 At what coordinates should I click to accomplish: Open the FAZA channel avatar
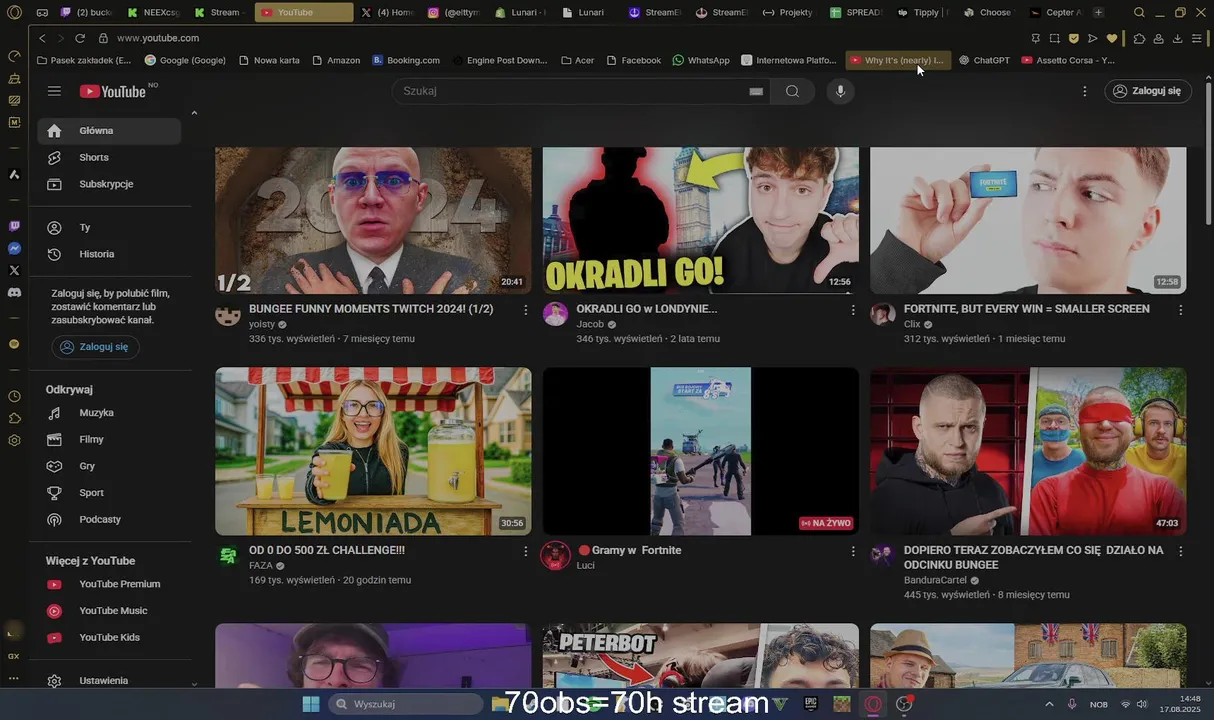(x=228, y=556)
